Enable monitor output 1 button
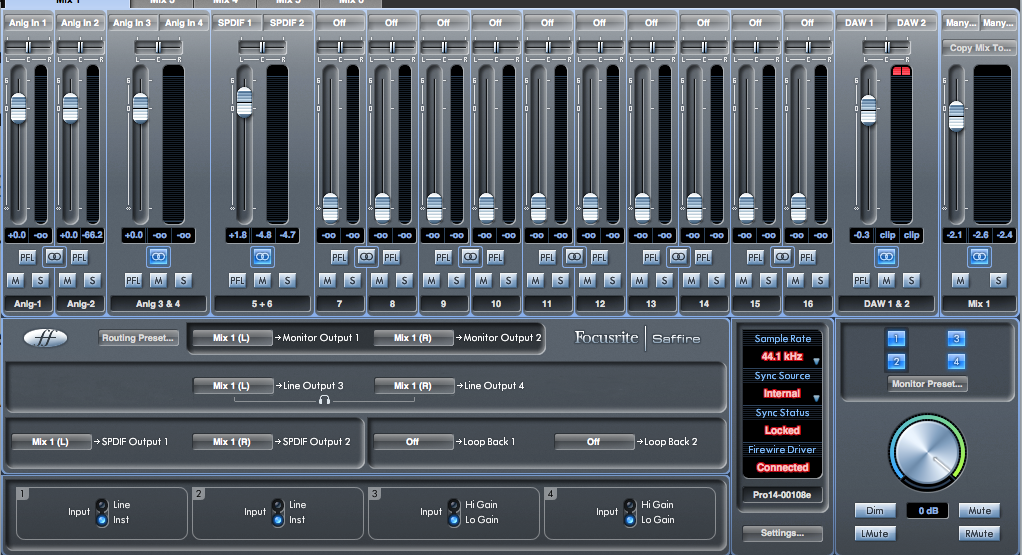Screen dimensions: 1022x555 point(896,338)
